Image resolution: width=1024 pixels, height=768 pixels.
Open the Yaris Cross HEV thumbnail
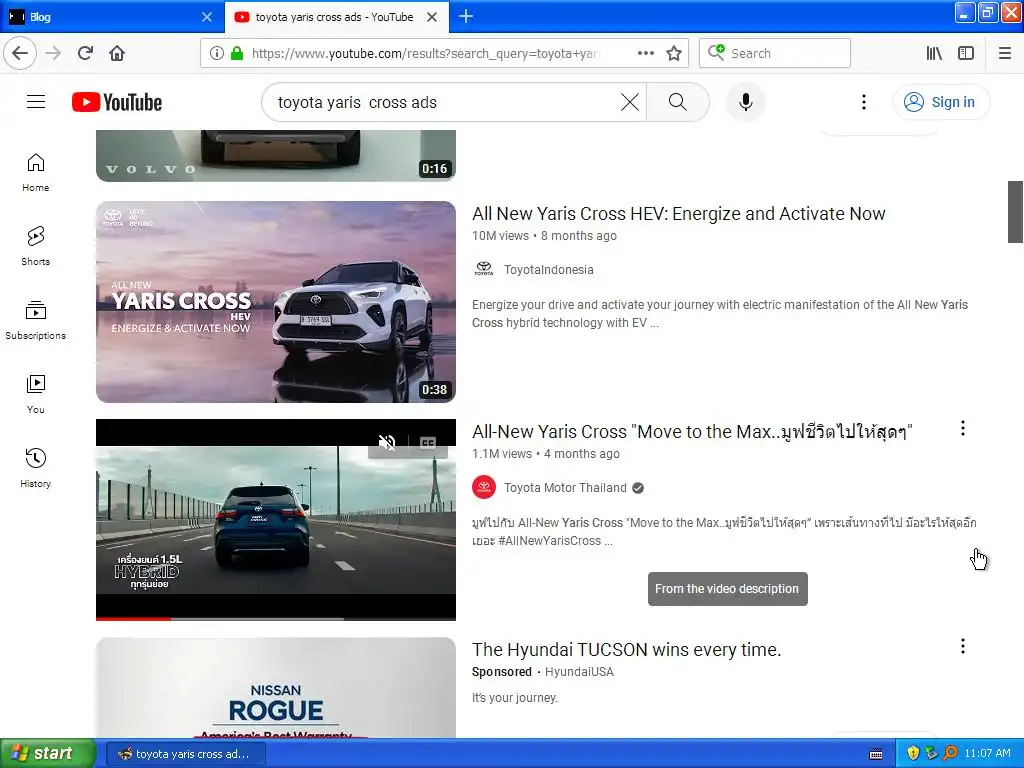[x=276, y=302]
